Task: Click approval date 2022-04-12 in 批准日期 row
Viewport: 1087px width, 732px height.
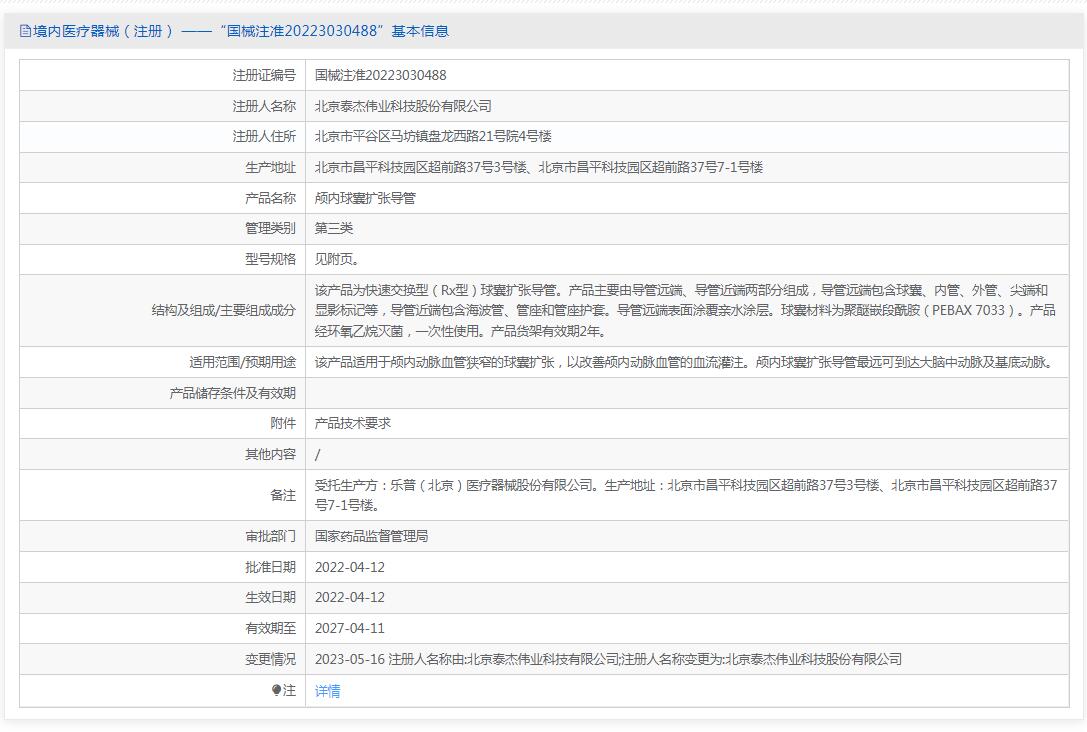Action: coord(349,567)
